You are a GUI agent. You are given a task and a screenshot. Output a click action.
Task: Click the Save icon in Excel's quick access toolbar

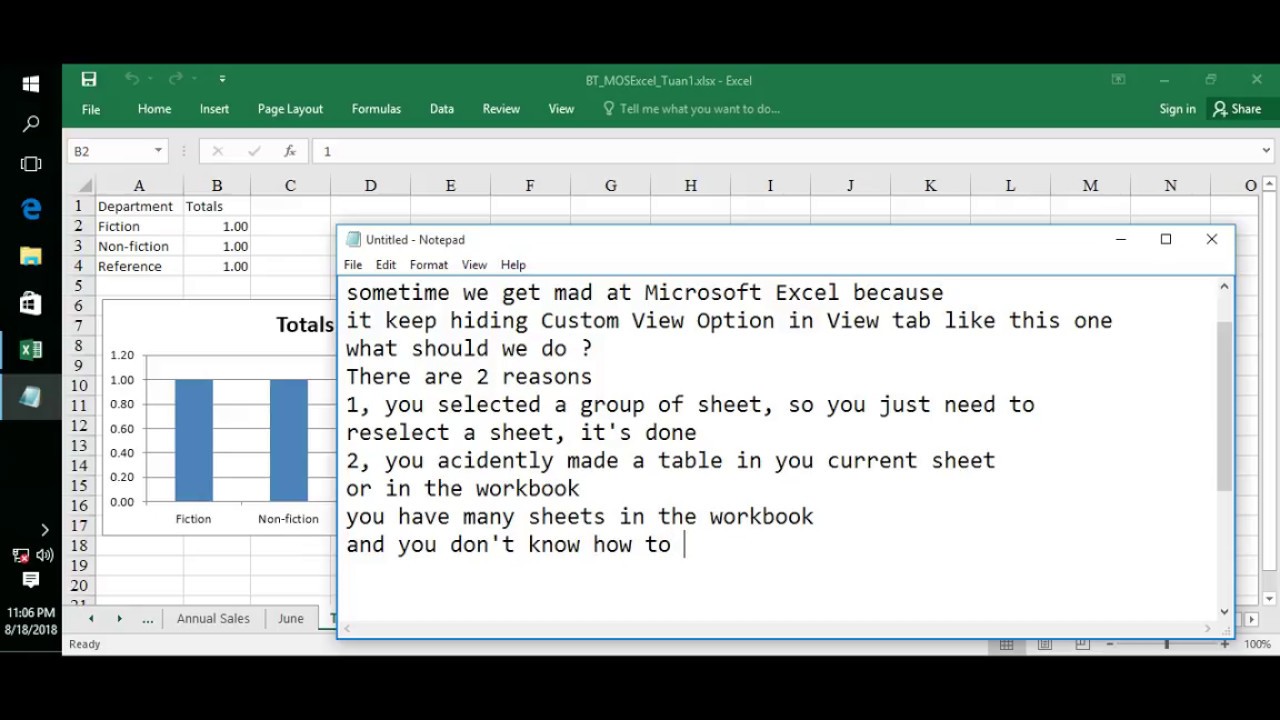[x=89, y=79]
